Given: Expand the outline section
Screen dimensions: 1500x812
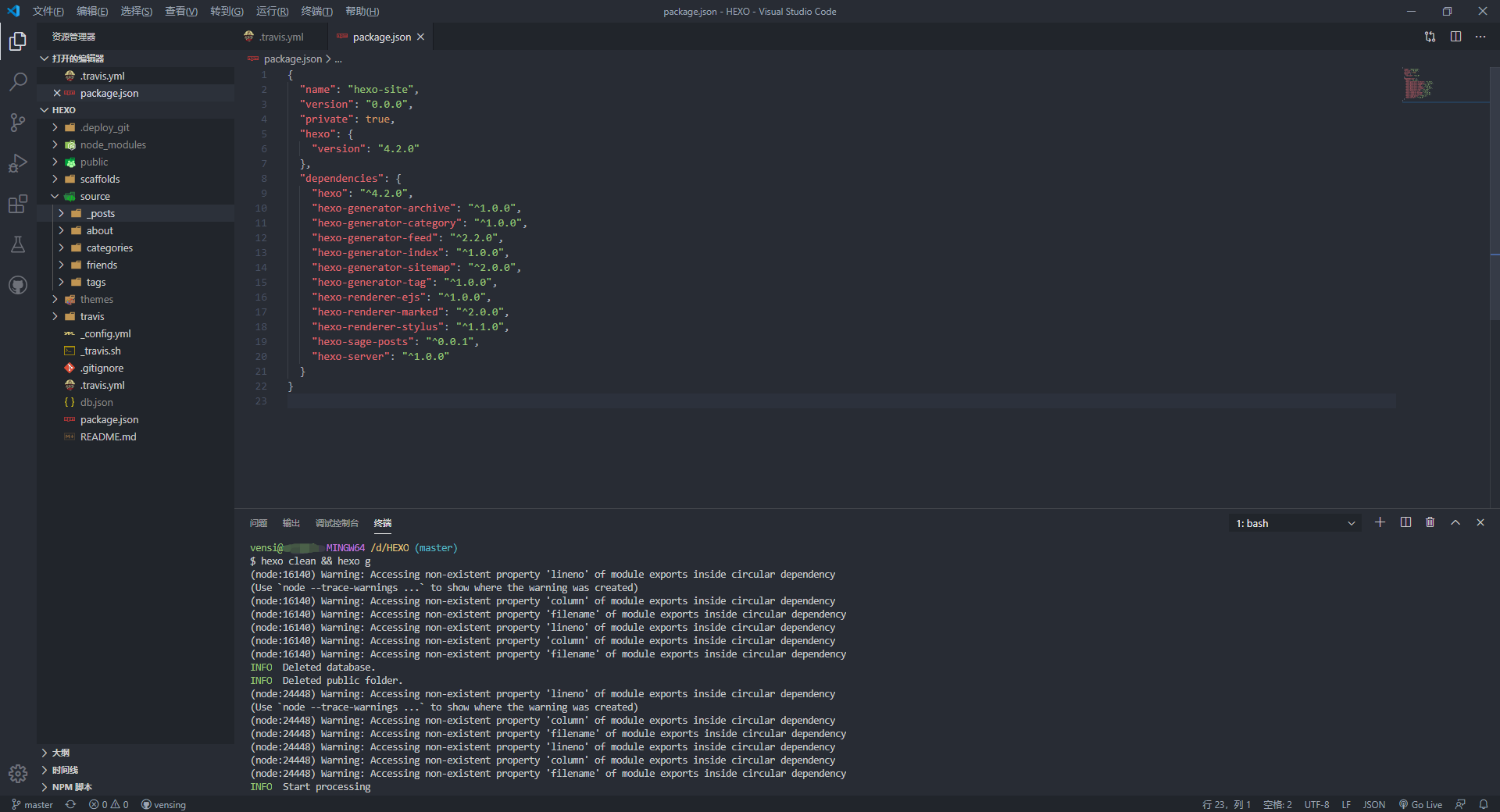Looking at the screenshot, I should (x=136, y=753).
